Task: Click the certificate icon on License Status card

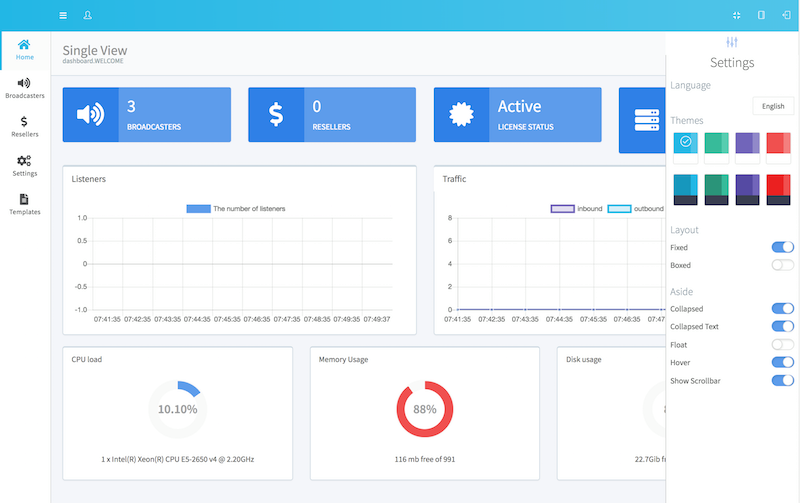Action: 461,114
